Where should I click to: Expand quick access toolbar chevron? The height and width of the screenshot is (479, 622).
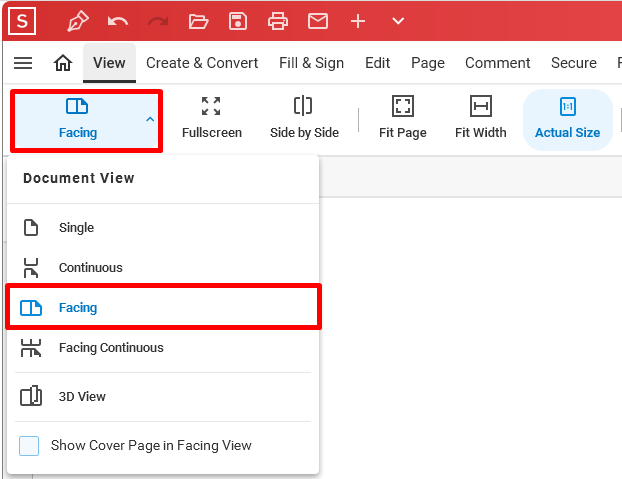coord(398,21)
